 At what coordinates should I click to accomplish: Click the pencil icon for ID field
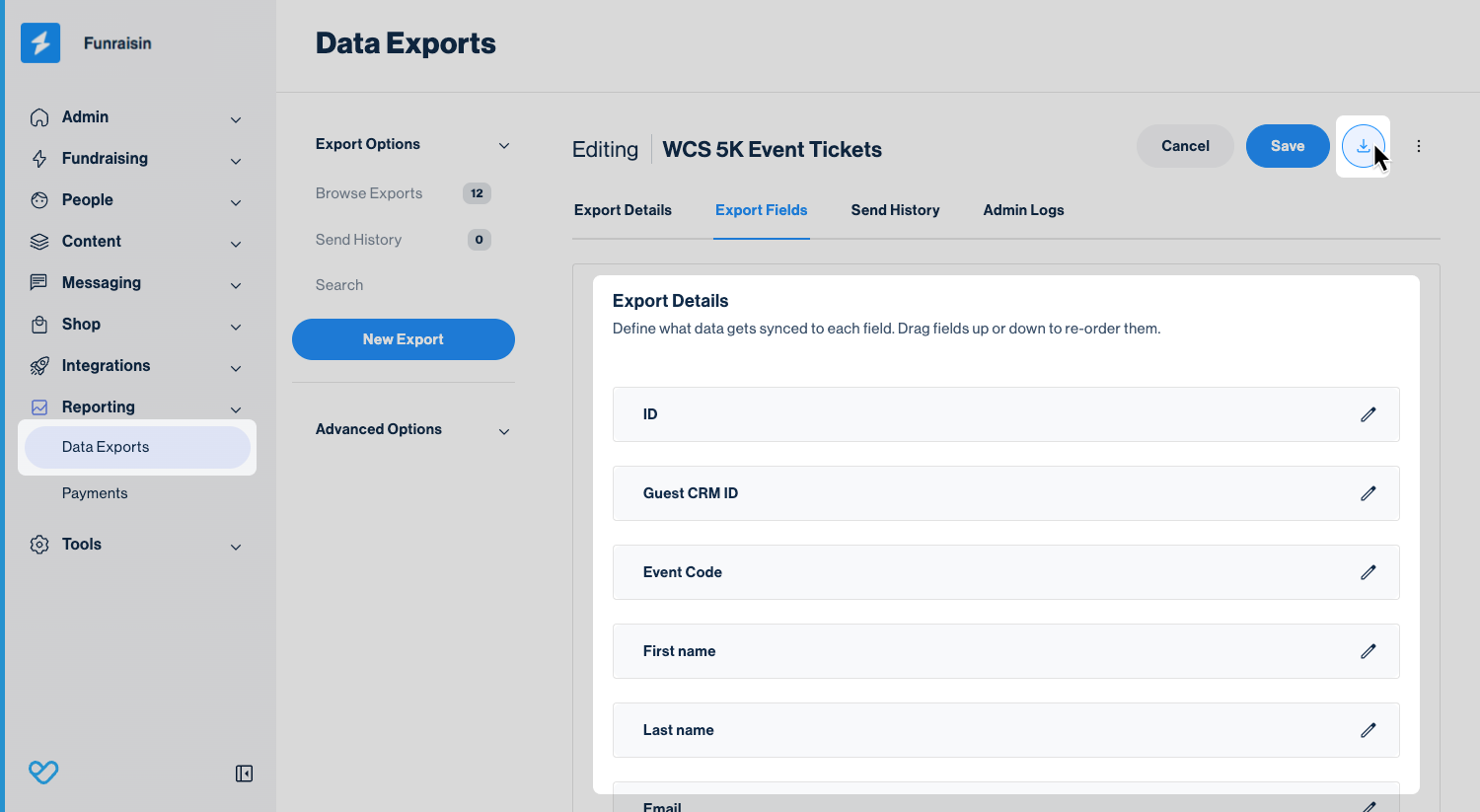tap(1368, 414)
